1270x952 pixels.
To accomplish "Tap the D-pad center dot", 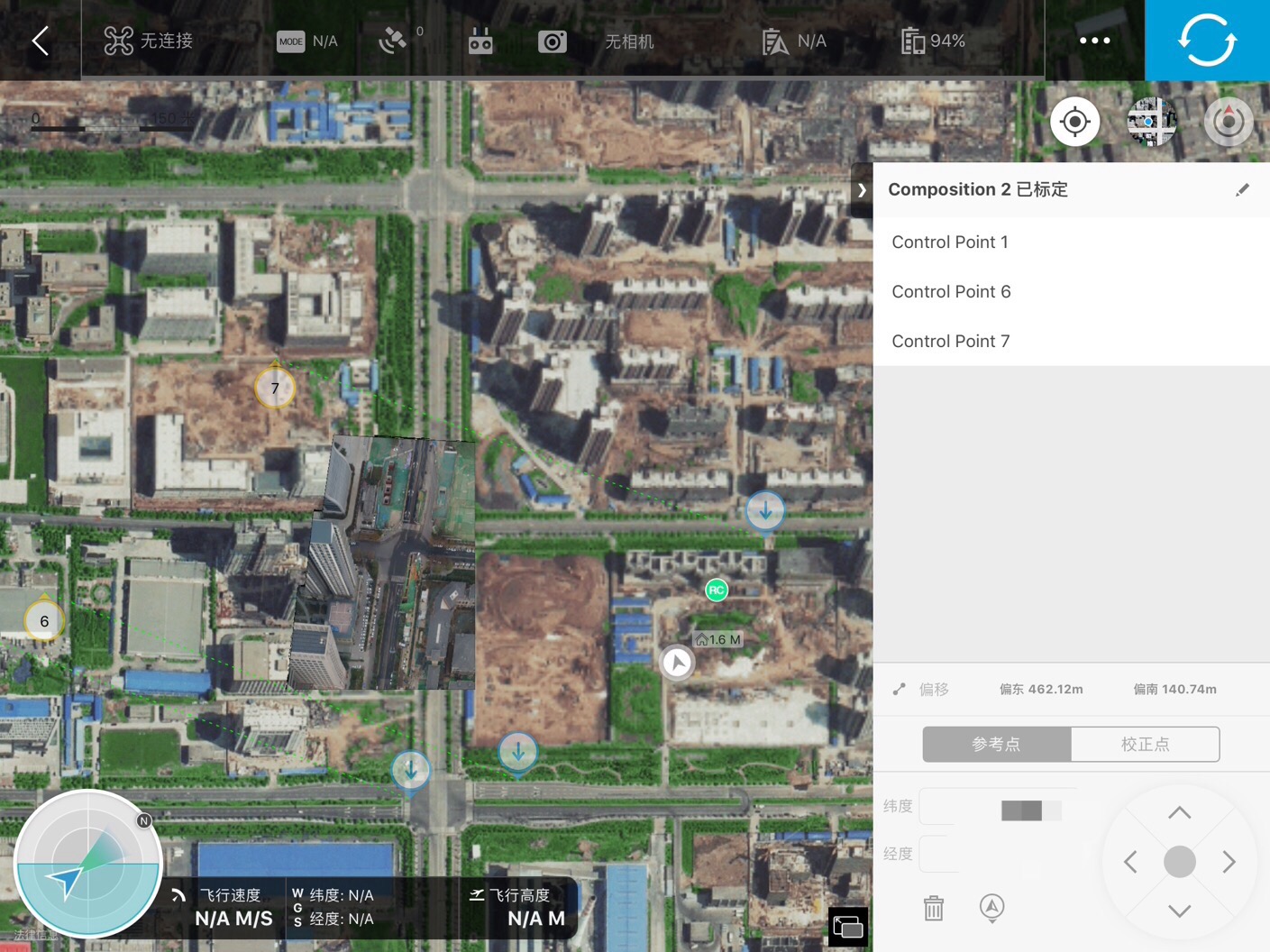I will click(1179, 862).
